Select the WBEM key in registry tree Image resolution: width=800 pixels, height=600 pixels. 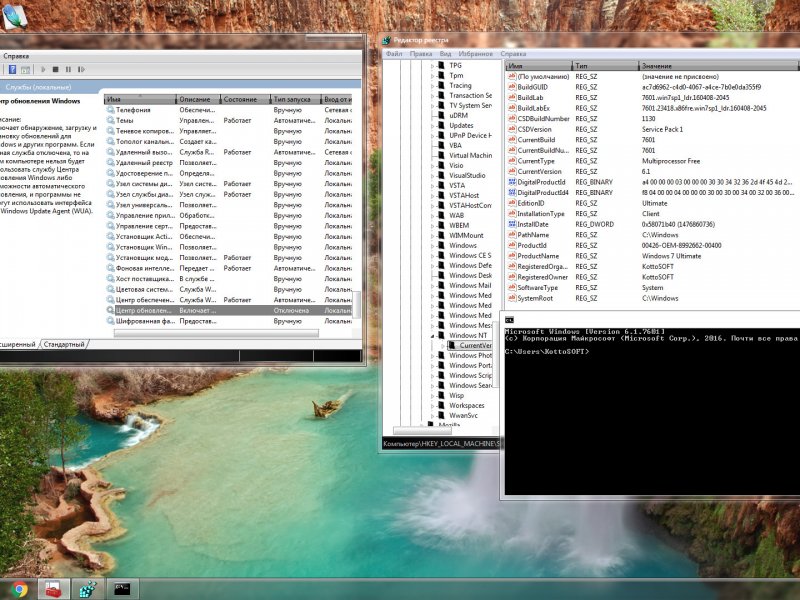[x=459, y=226]
